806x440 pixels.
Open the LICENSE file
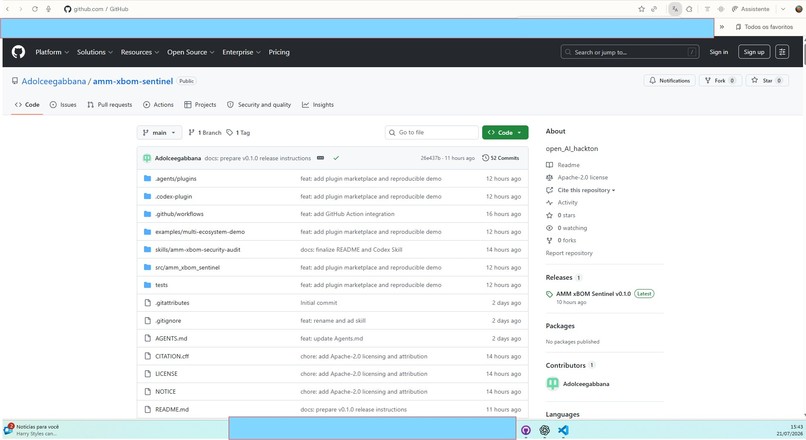(x=167, y=374)
